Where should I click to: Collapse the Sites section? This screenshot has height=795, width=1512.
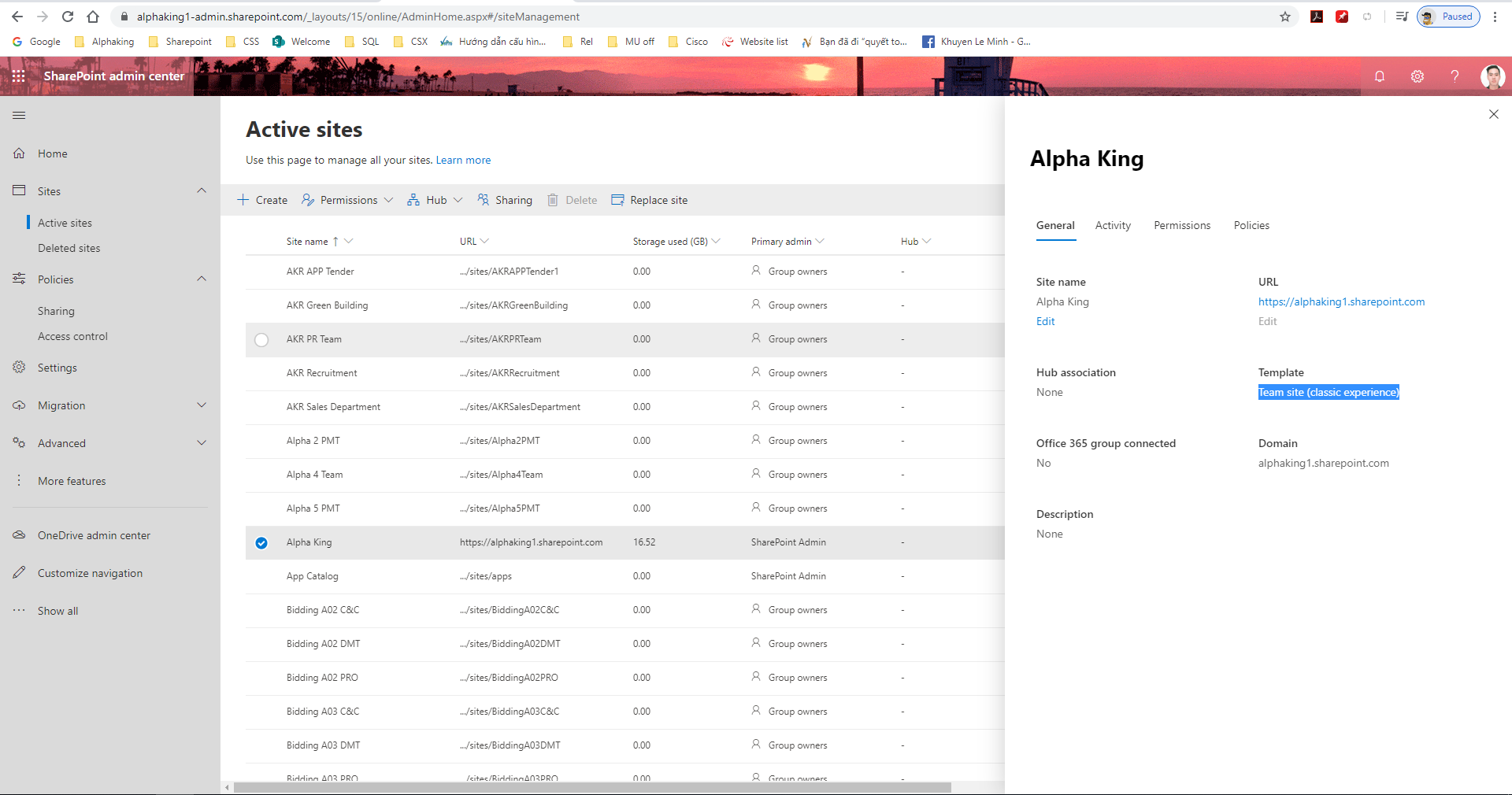pyautogui.click(x=202, y=190)
